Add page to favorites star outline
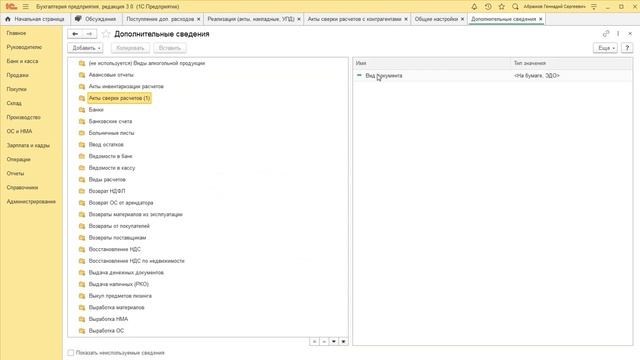The width and height of the screenshot is (640, 360). 106,34
